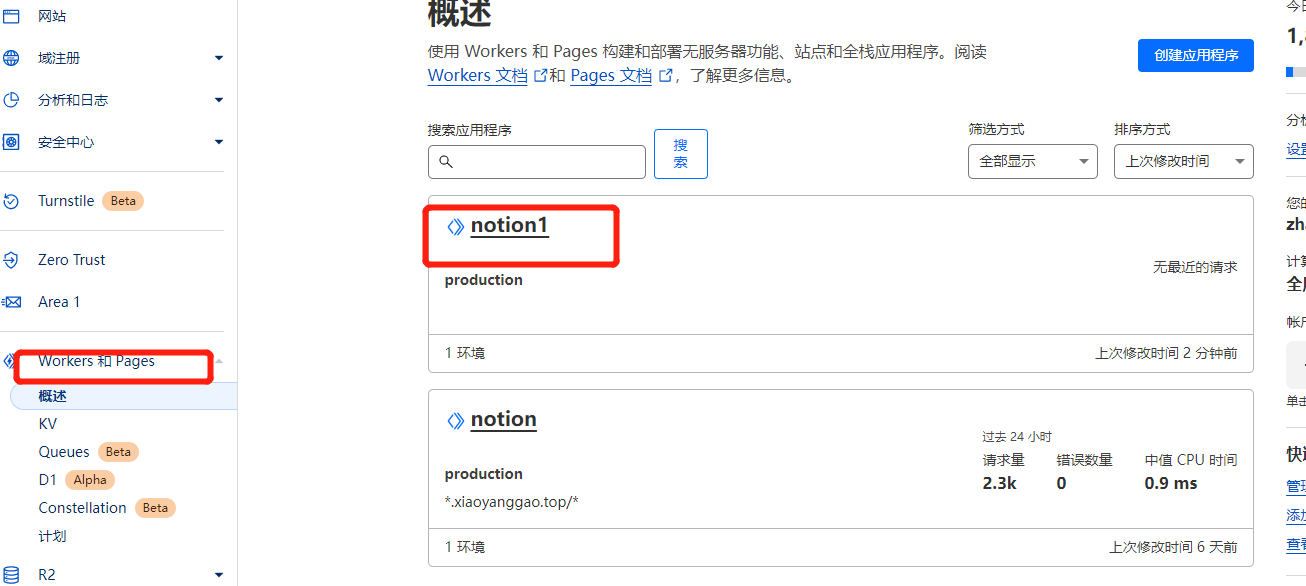The height and width of the screenshot is (586, 1306).
Task: Select Constellation Beta in the sidebar
Action: point(107,508)
